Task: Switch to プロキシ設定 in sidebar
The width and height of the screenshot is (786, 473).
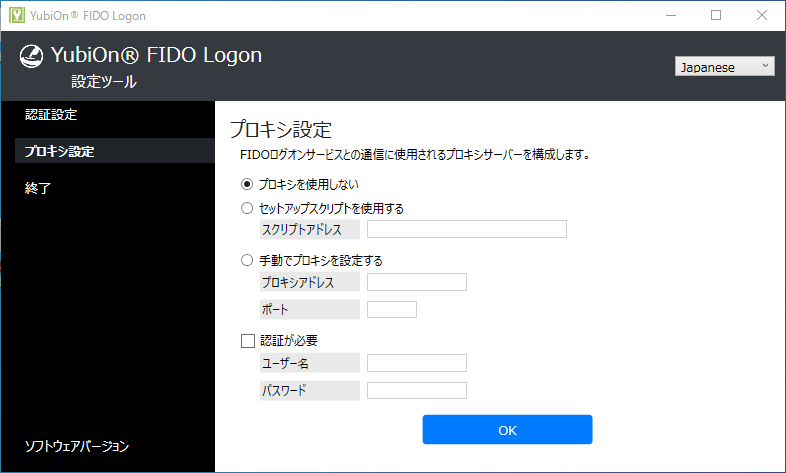Action: [x=60, y=151]
